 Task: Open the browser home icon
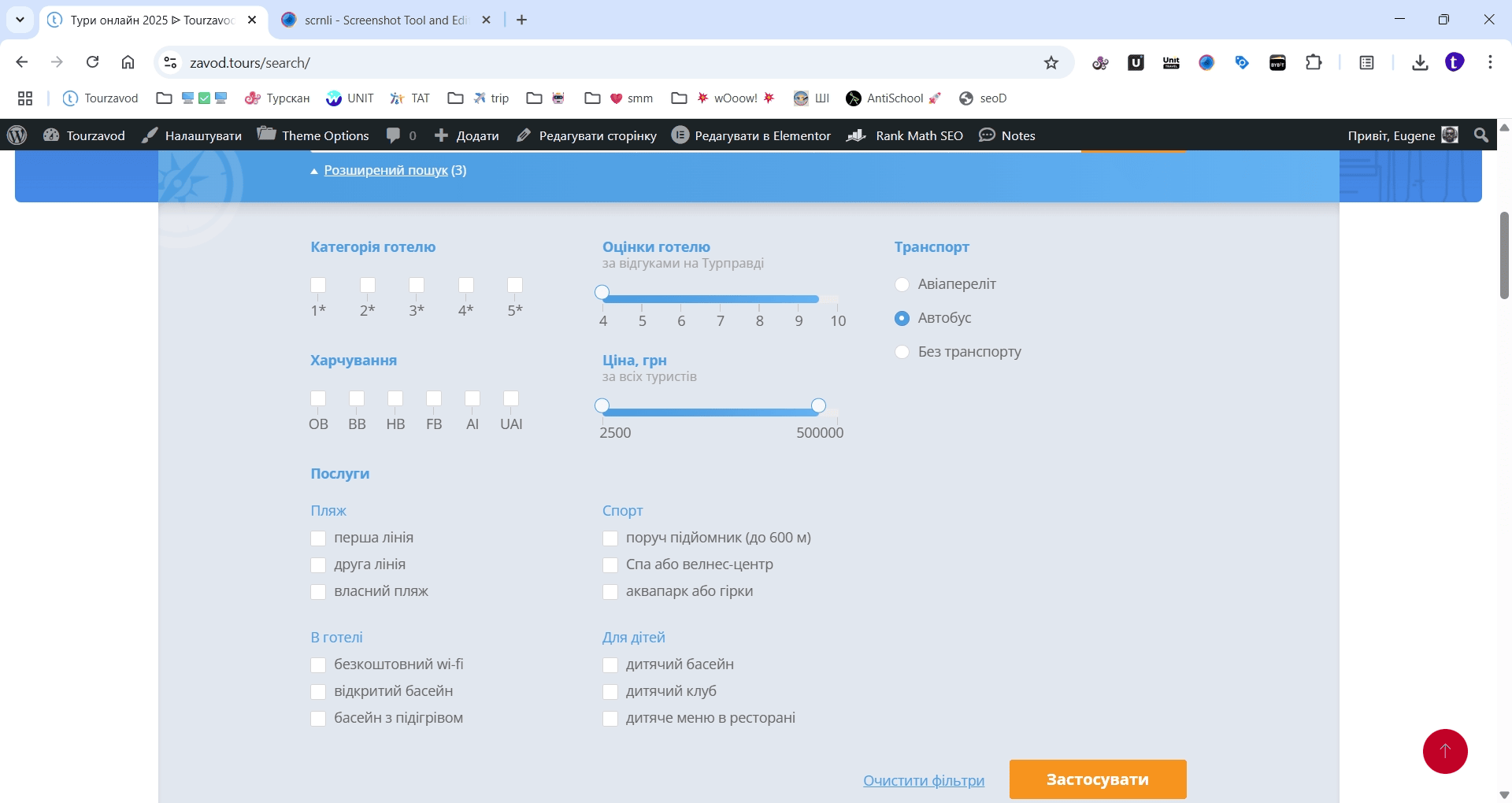(128, 62)
